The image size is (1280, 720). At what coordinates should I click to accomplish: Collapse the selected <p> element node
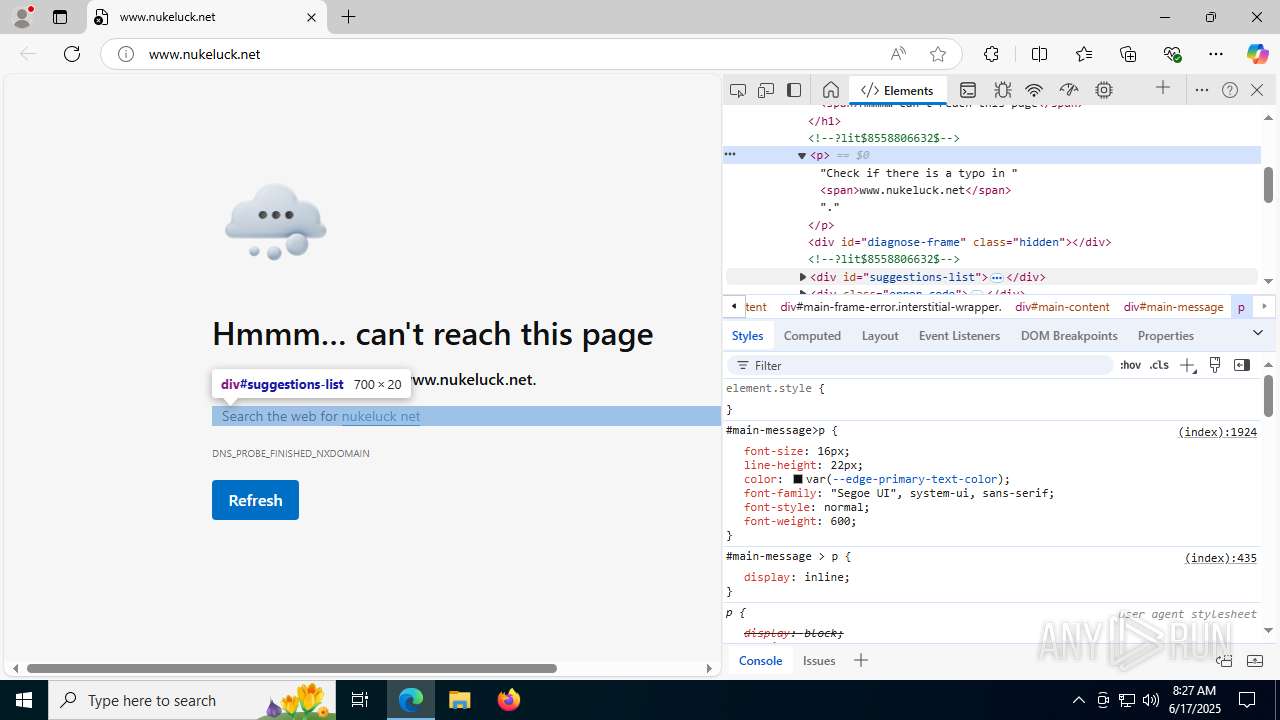click(802, 156)
